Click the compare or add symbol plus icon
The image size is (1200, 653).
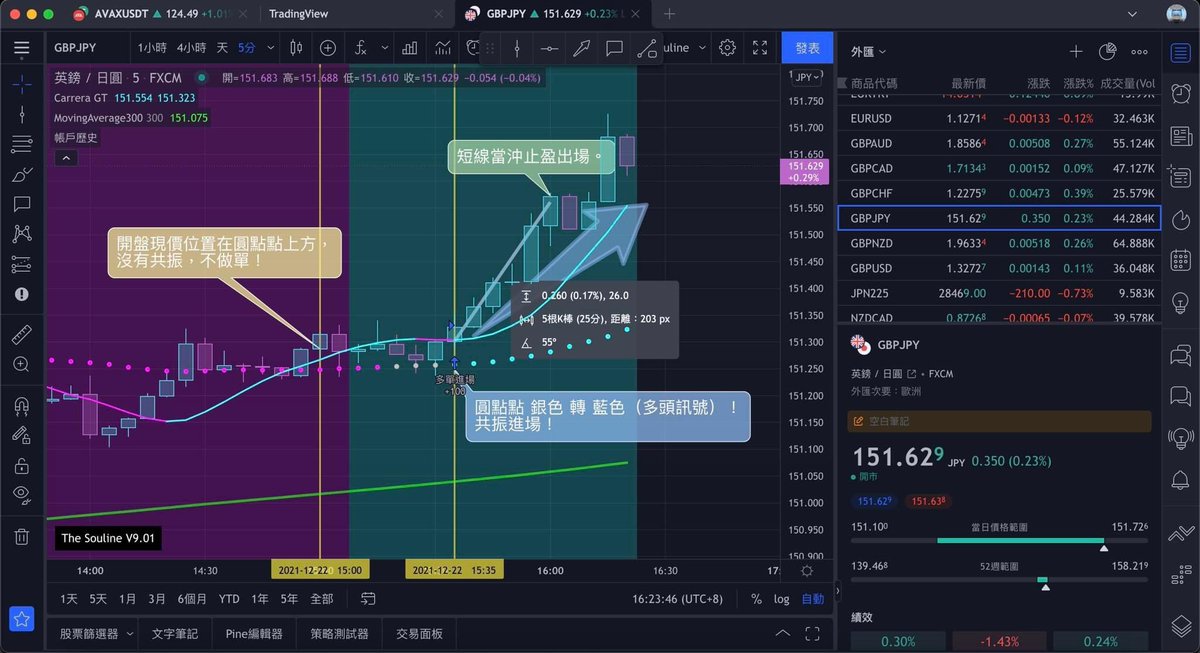tap(328, 47)
